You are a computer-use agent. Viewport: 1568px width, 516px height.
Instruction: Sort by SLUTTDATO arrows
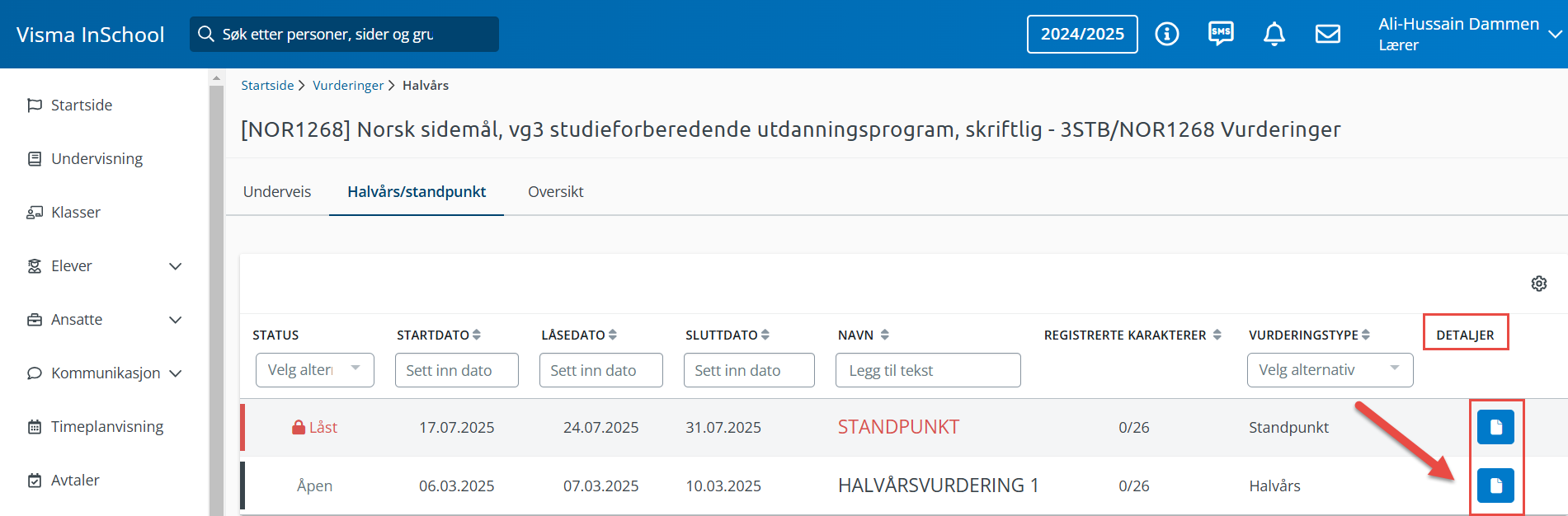click(x=765, y=335)
